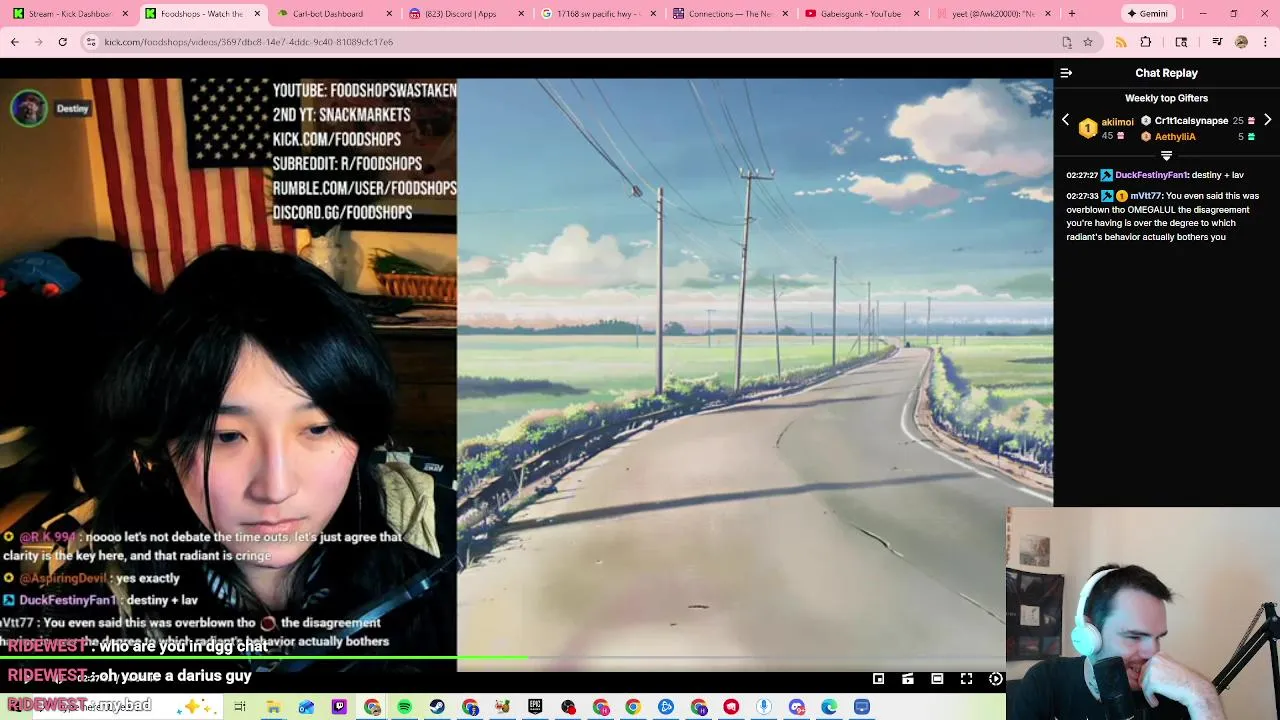Image resolution: width=1280 pixels, height=720 pixels.
Task: Open Microsoft Edge from the taskbar
Action: click(829, 707)
